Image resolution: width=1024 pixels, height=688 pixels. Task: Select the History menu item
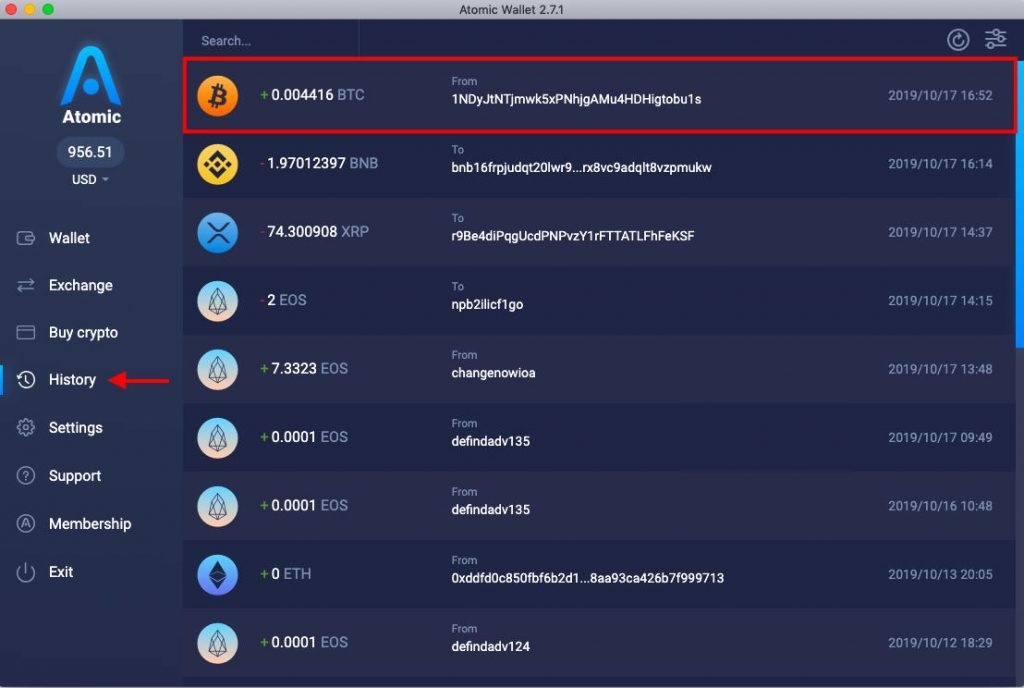pos(72,380)
